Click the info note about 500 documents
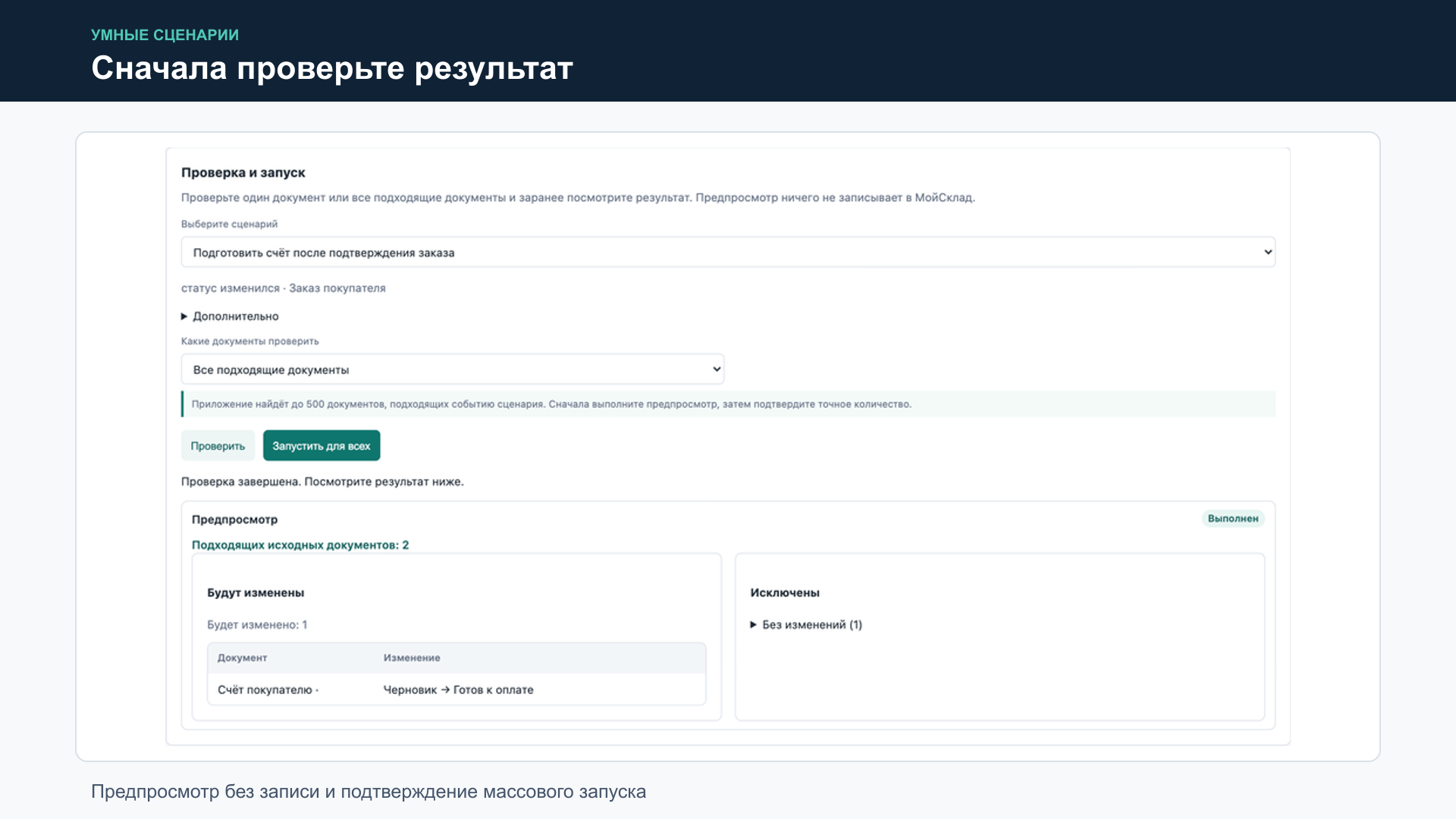 tap(728, 404)
